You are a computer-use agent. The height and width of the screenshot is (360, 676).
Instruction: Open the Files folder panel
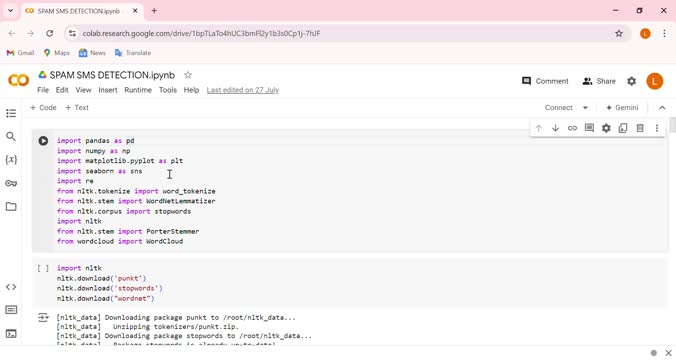(11, 207)
